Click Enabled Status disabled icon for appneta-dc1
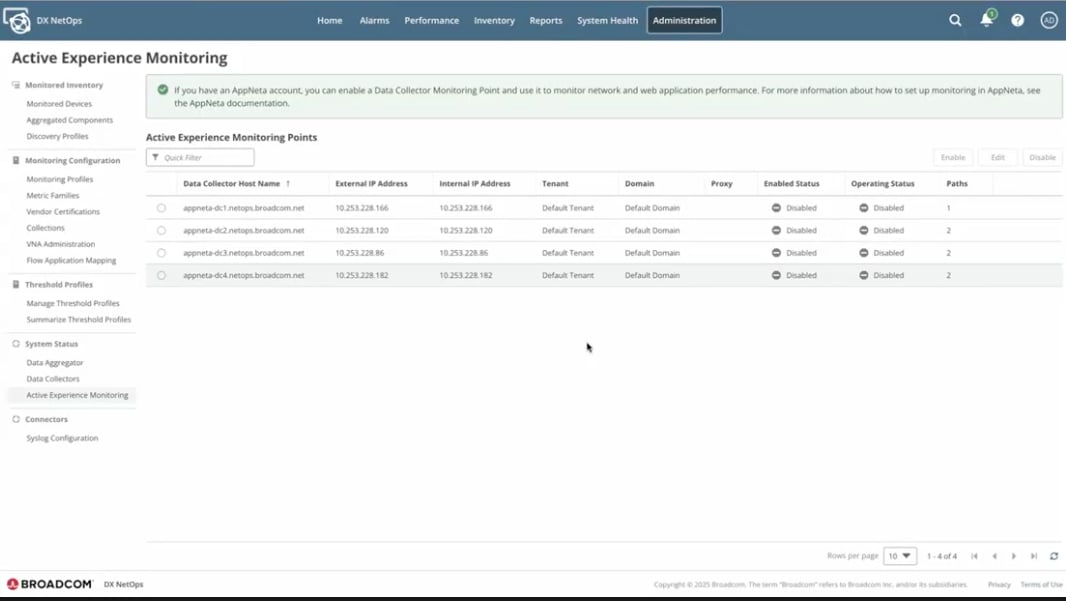 point(776,208)
